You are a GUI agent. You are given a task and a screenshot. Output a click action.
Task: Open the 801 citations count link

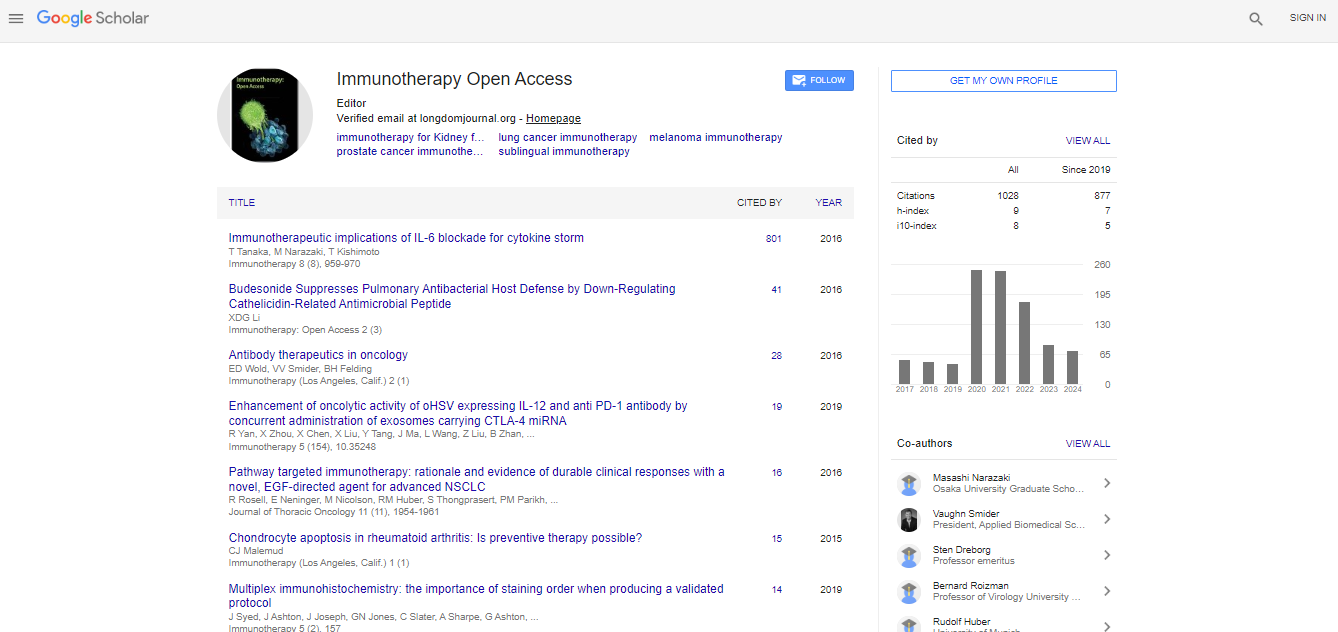[x=773, y=239]
